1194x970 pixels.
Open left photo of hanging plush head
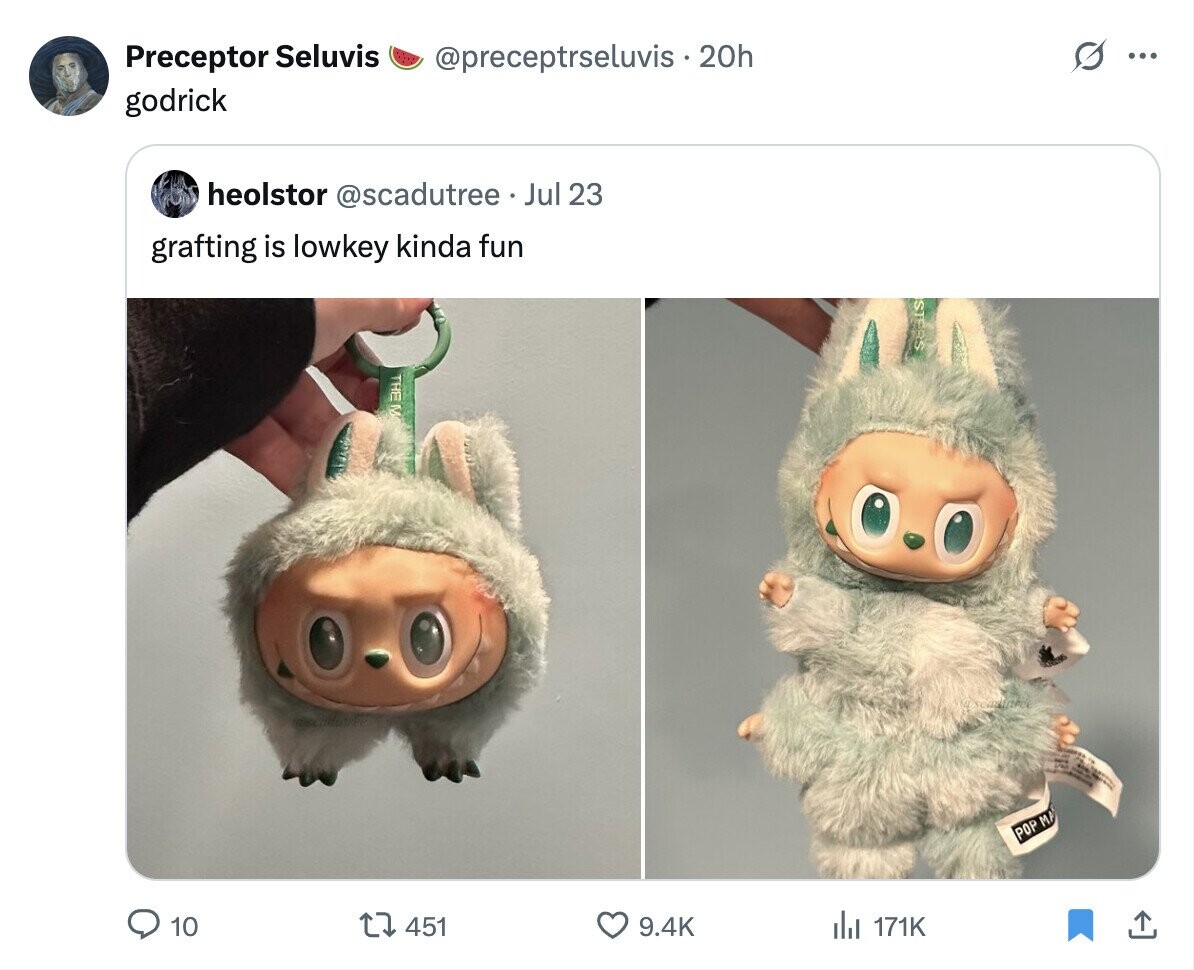coord(384,588)
